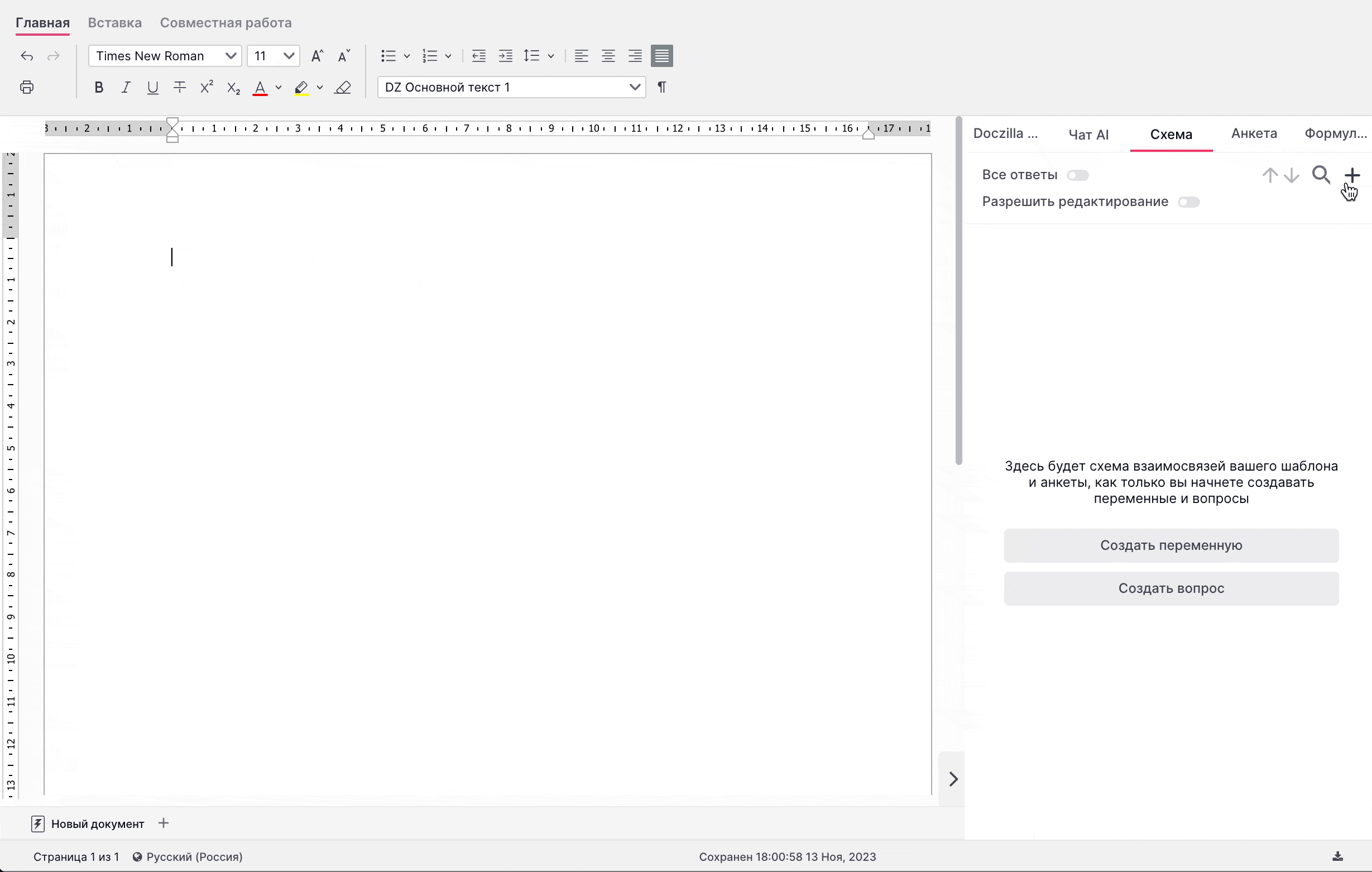Print the document
Screen dimensions: 1372x872
[27, 87]
